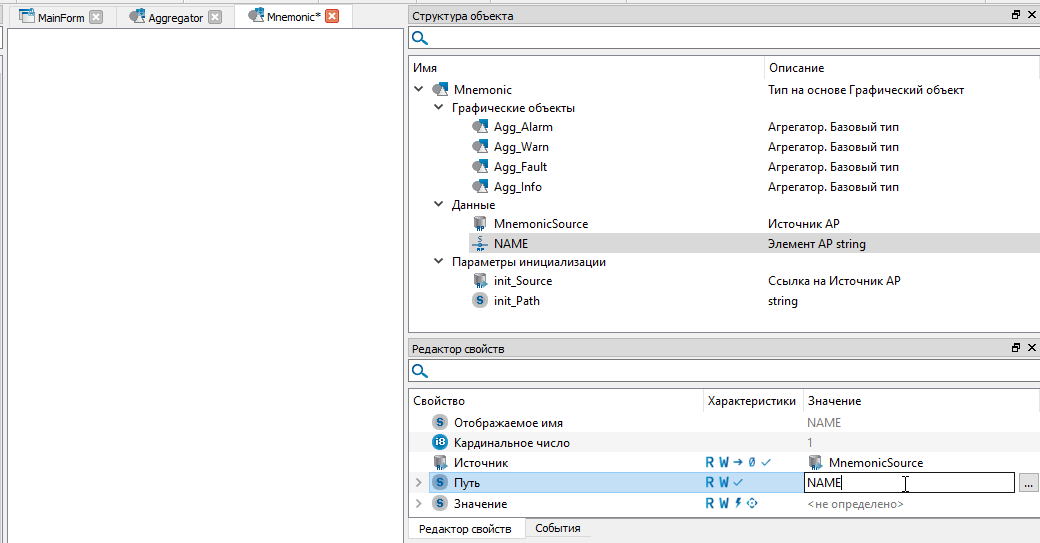Screen dimensions: 1040x543
Task: Click the init_Source reference icon
Action: click(480, 281)
